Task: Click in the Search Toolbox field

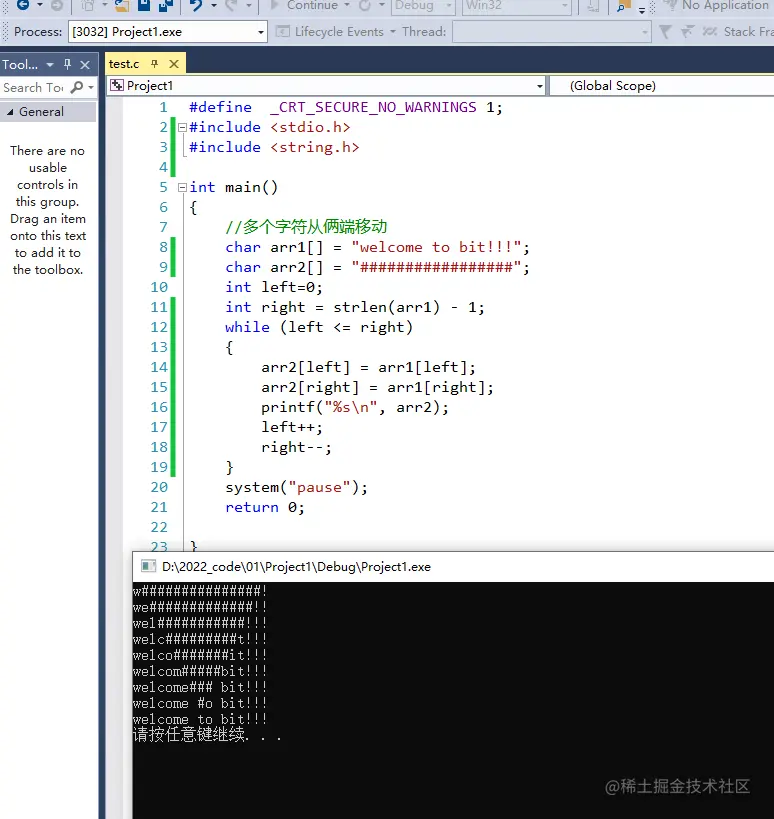Action: pos(34,87)
